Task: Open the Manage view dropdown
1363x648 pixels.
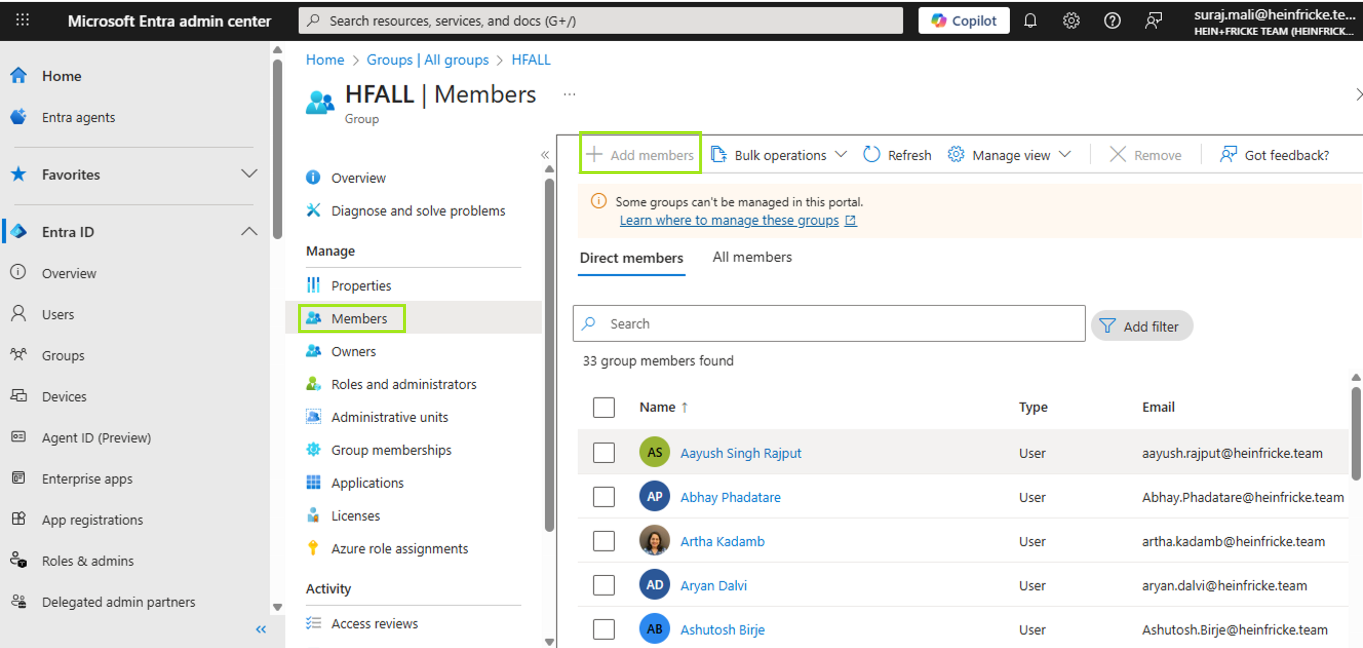Action: coord(1010,155)
